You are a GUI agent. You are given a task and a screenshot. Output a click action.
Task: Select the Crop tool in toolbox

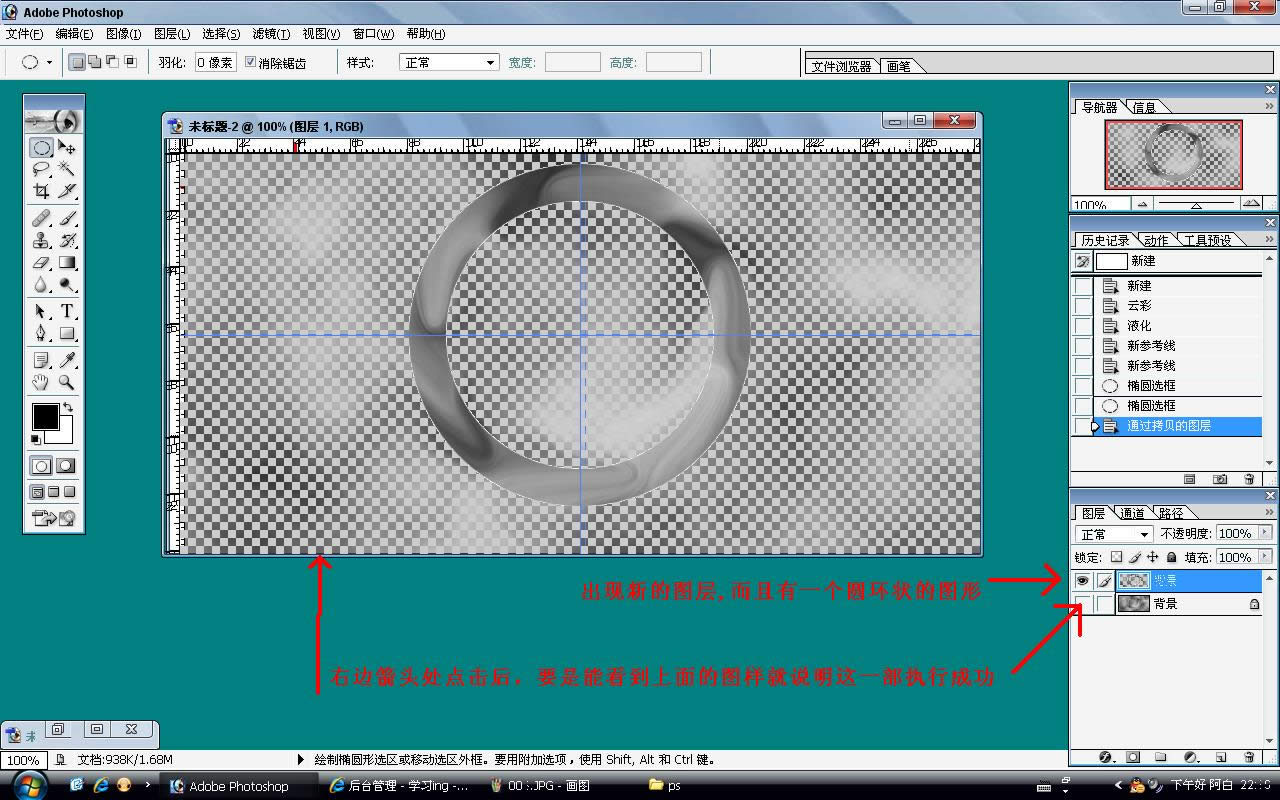(x=41, y=191)
